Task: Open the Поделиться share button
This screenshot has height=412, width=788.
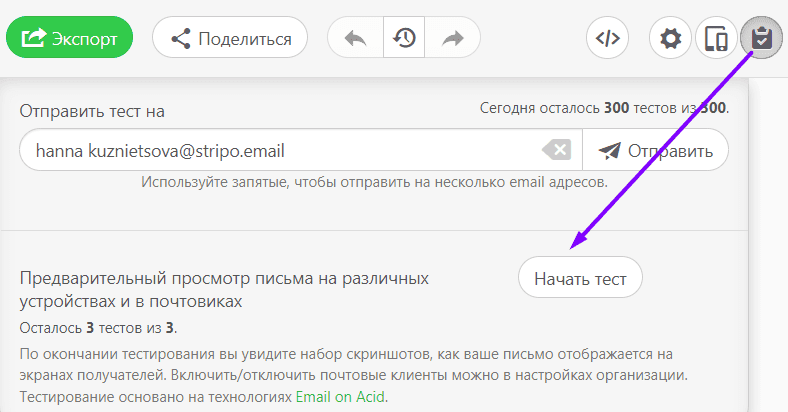Action: pos(230,38)
